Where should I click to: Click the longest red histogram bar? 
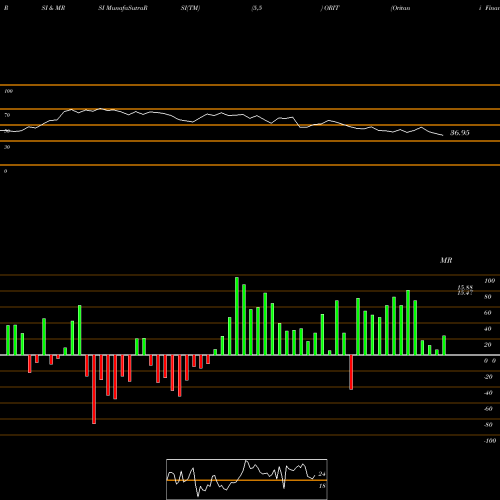tap(94, 389)
